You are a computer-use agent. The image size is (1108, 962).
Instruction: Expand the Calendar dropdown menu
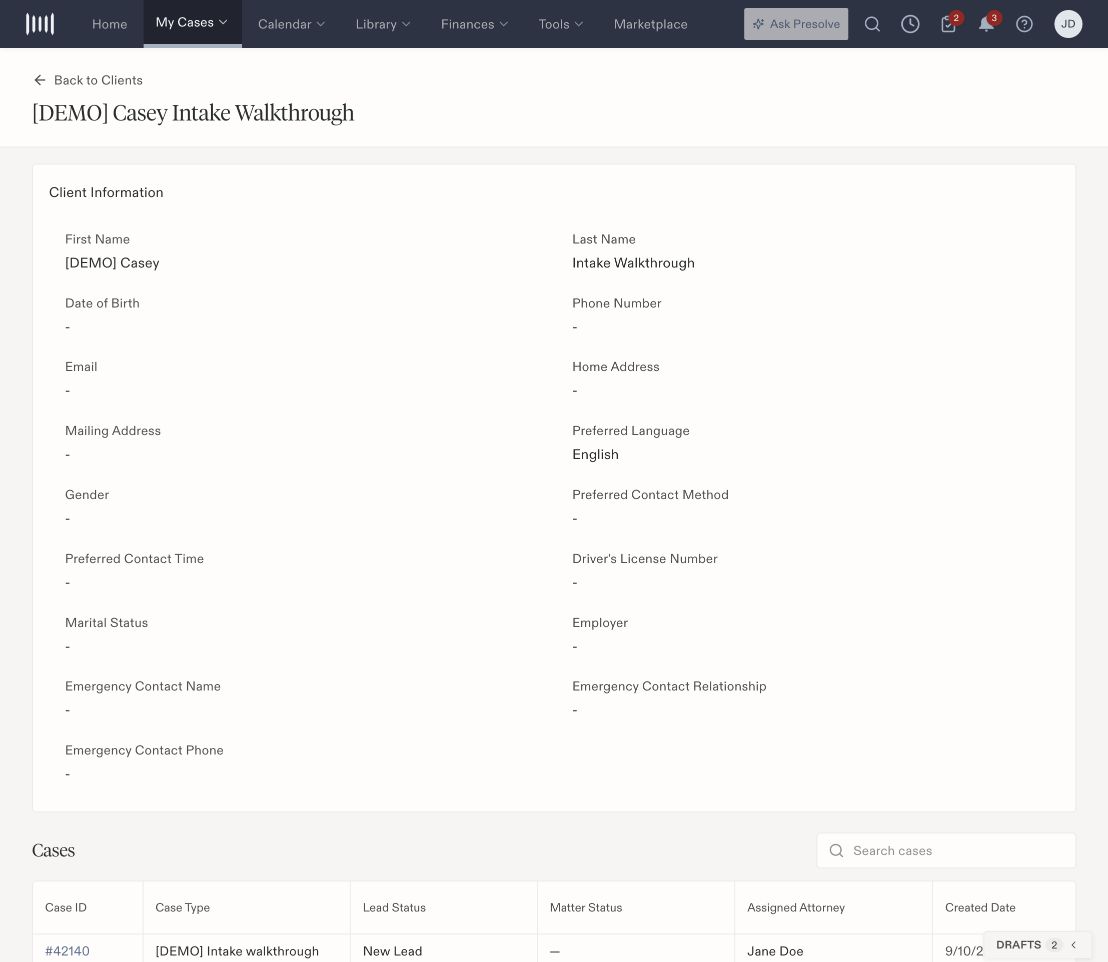point(291,24)
